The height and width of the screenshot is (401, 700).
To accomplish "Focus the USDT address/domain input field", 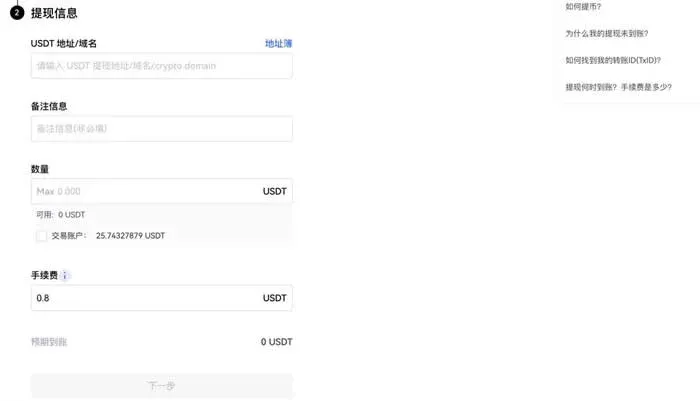I will tap(162, 66).
